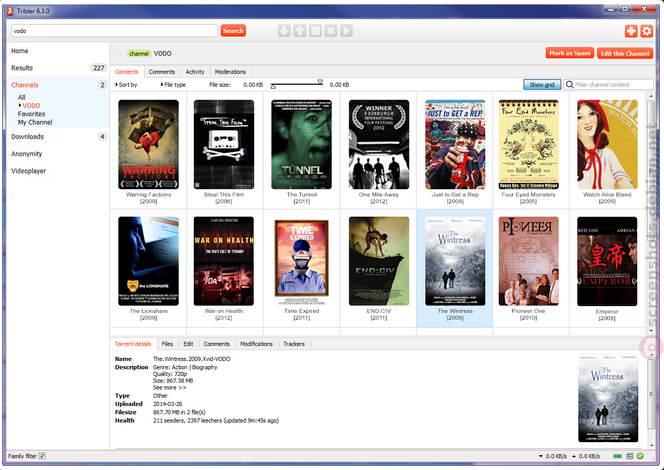Click the Search button
The width and height of the screenshot is (664, 470).
pos(233,30)
